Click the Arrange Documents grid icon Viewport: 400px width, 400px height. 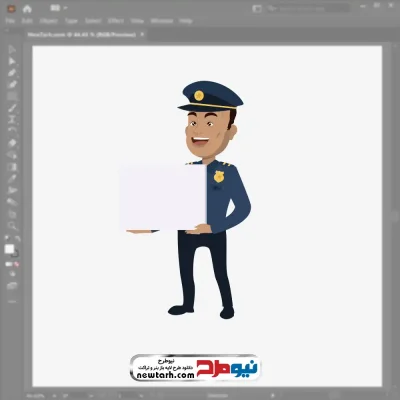pyautogui.click(x=55, y=8)
